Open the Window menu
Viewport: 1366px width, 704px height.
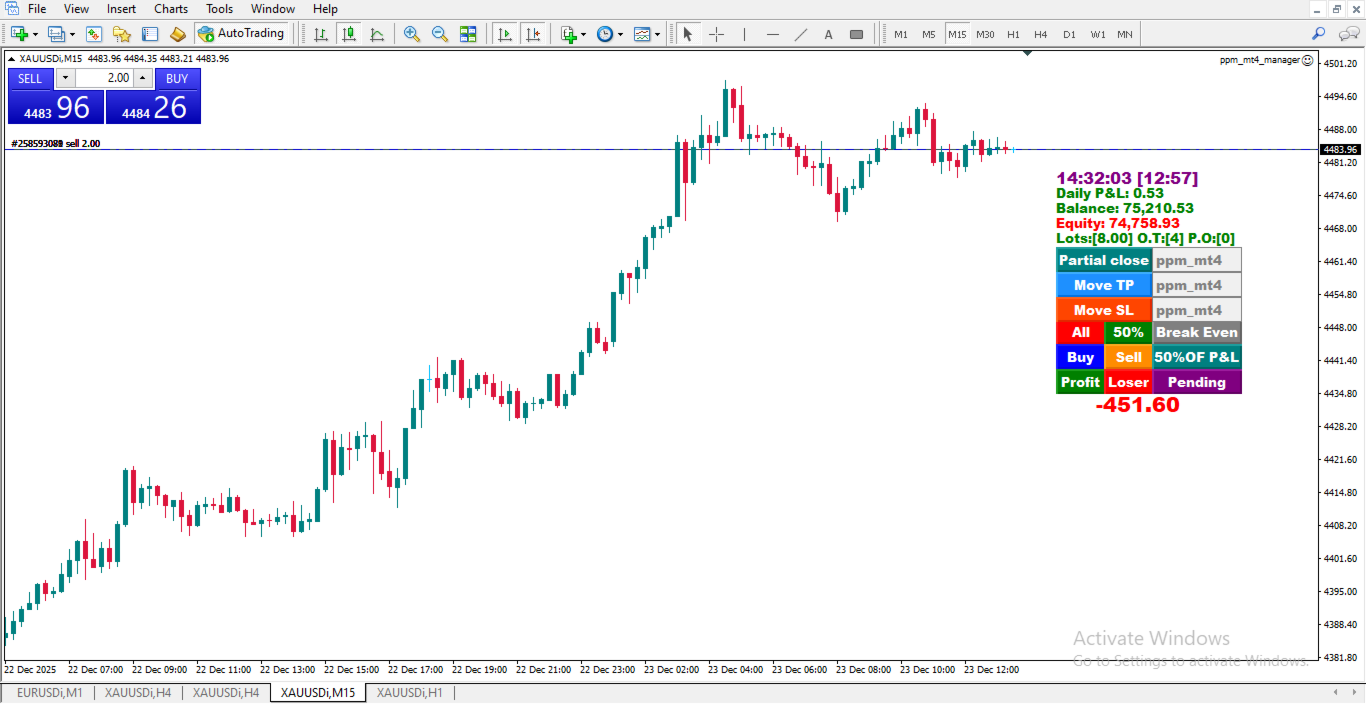click(x=273, y=9)
